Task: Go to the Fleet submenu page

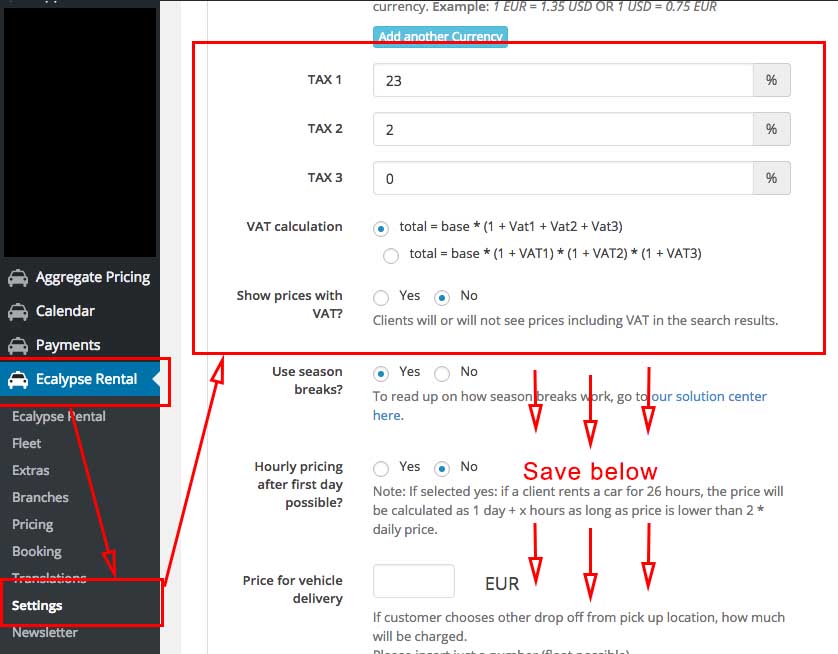Action: (27, 443)
